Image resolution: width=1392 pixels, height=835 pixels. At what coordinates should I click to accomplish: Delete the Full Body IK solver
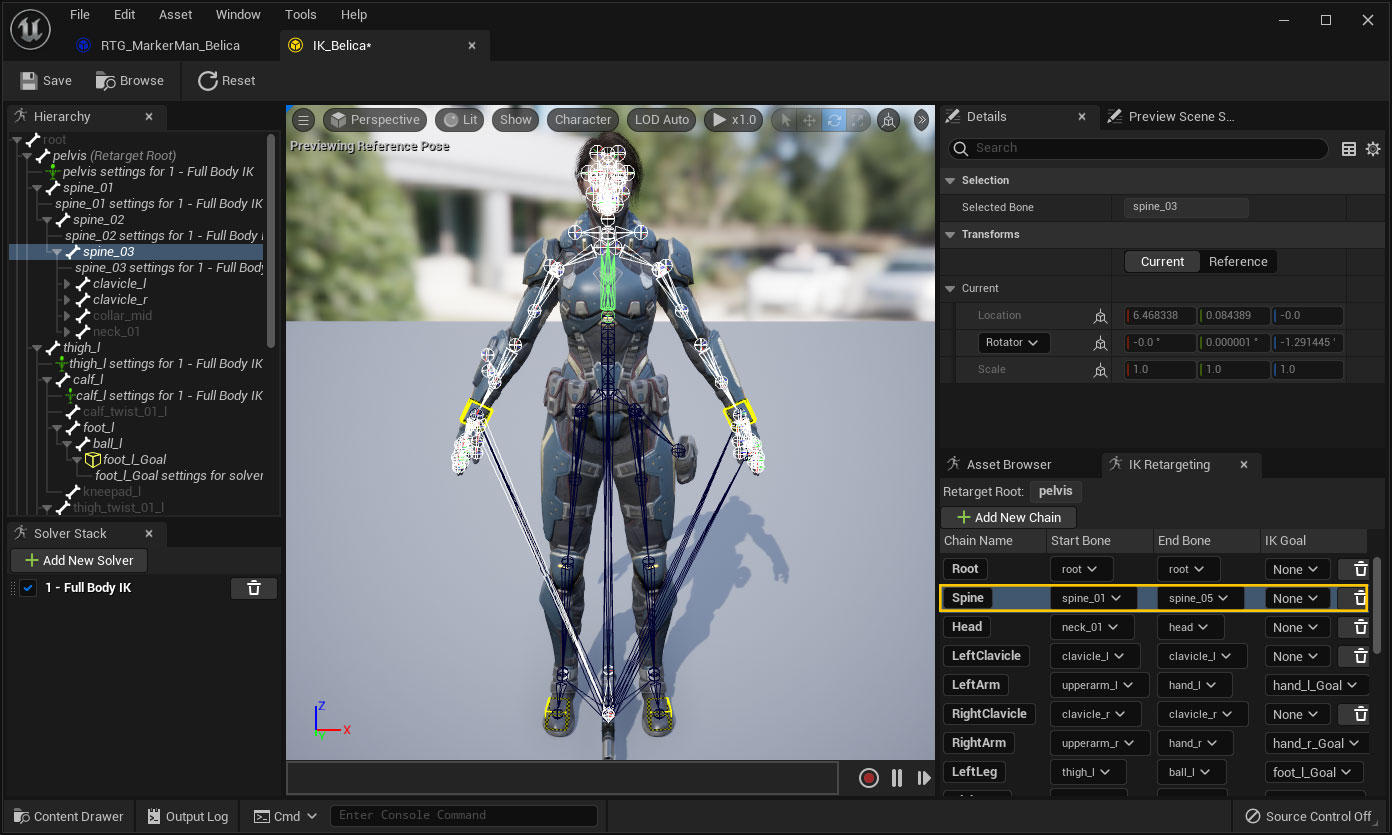[x=254, y=588]
